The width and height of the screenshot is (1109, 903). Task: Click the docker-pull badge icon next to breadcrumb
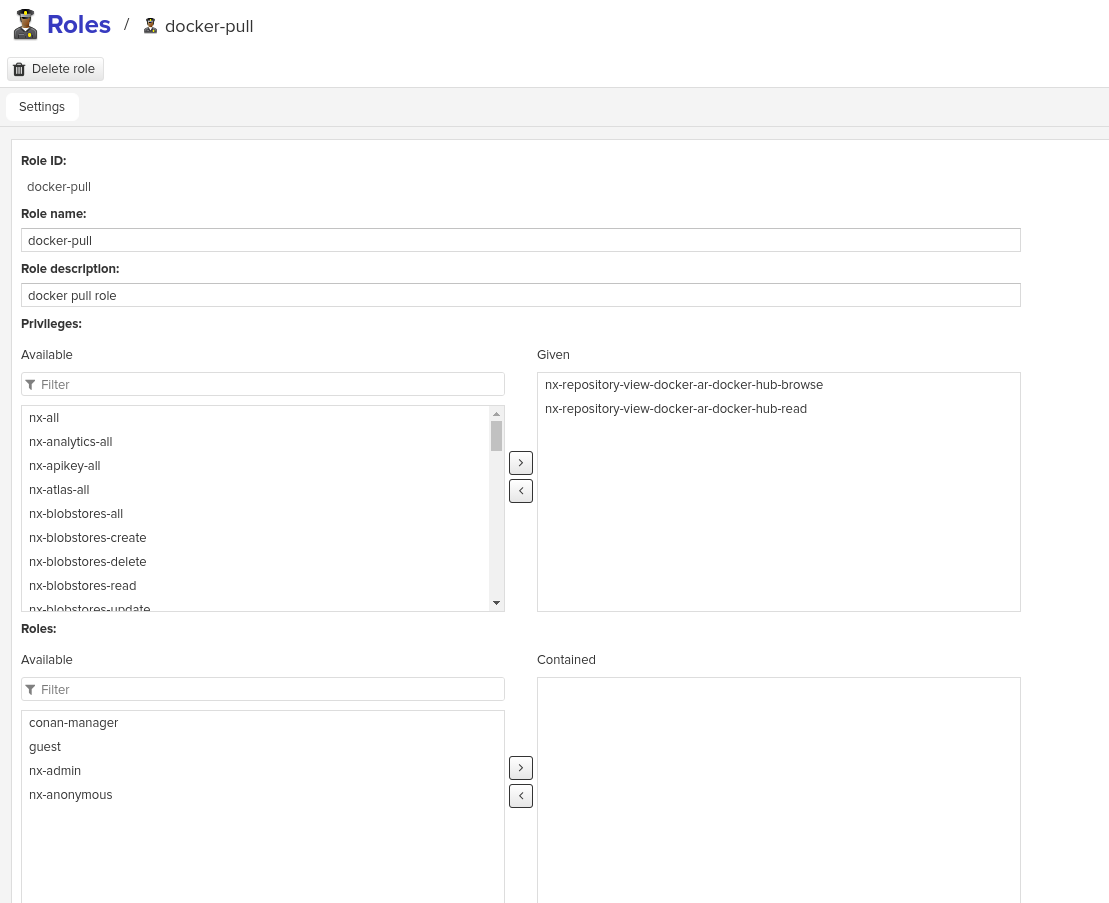(150, 25)
